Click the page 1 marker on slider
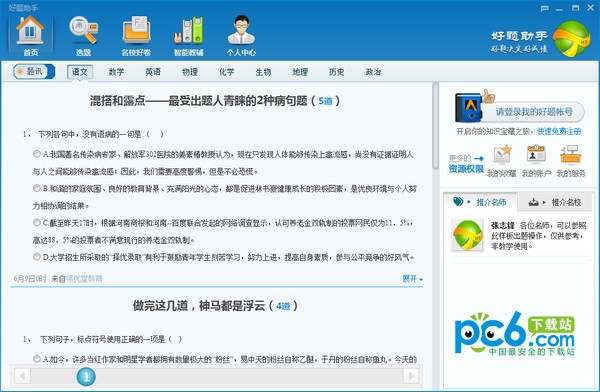600x392 pixels. coord(86,377)
